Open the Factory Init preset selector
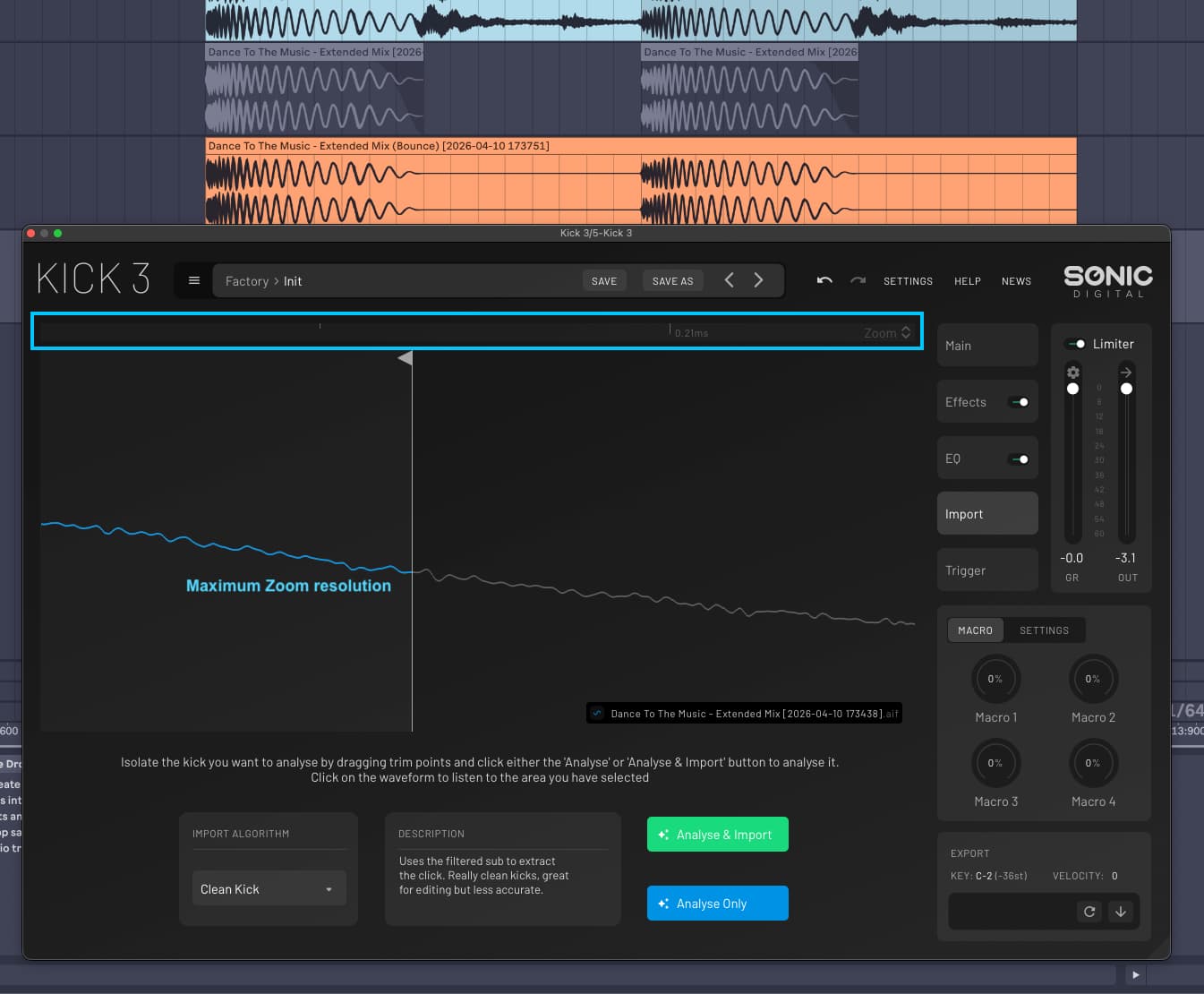The image size is (1204, 994). coord(394,281)
